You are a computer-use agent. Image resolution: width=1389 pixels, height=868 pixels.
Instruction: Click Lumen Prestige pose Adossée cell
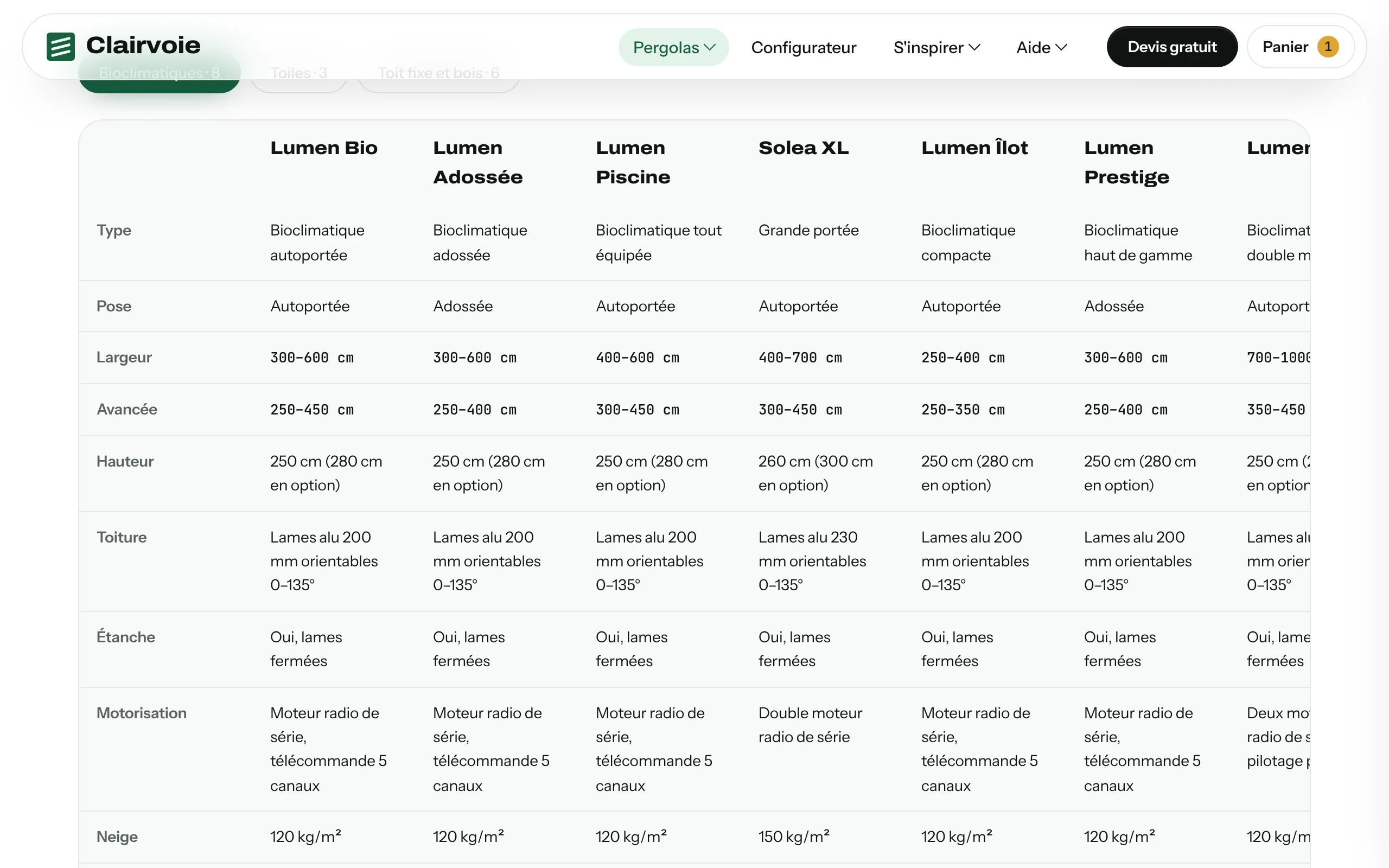coord(1113,306)
